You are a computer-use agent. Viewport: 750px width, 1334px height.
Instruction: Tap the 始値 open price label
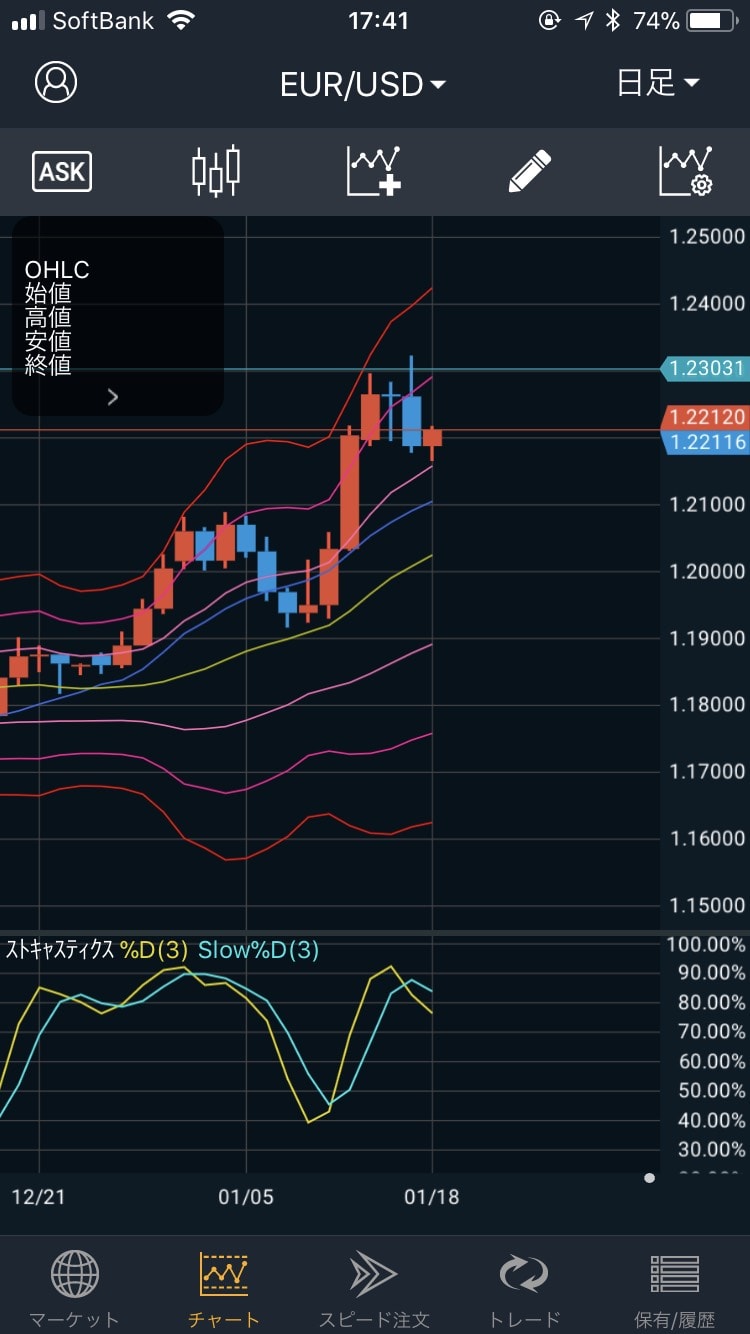click(48, 294)
